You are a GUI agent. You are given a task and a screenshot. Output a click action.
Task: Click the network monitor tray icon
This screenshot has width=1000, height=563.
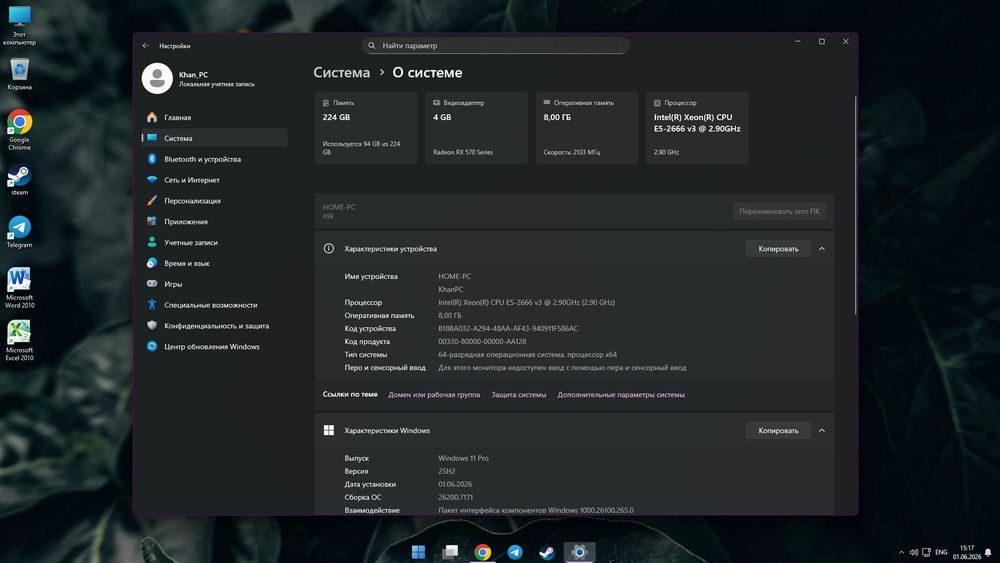(927, 552)
